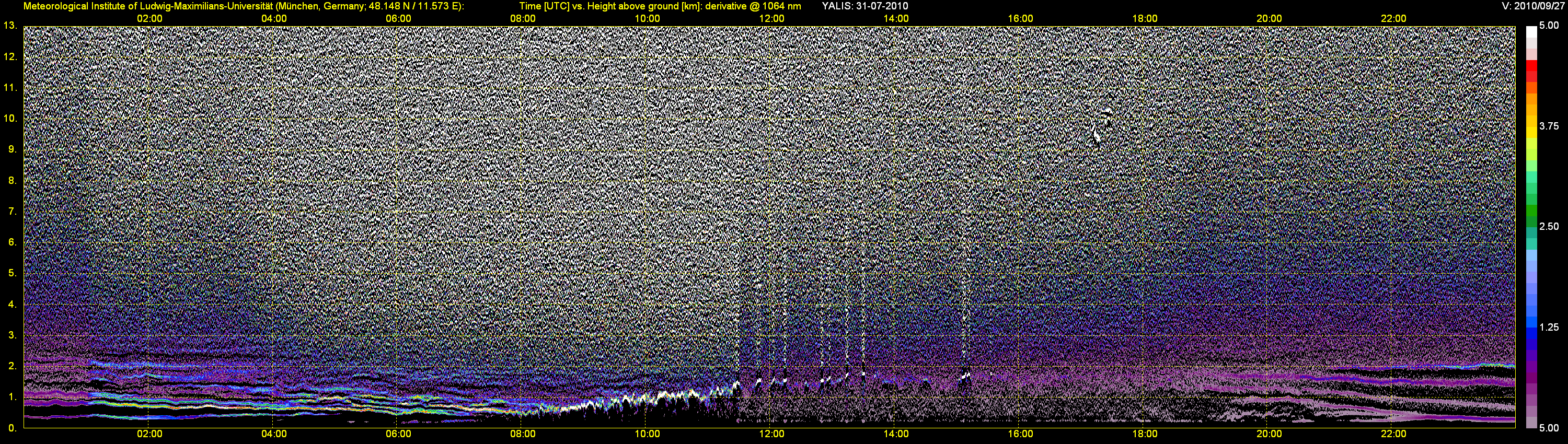The width and height of the screenshot is (1568, 444).
Task: Click the 'YALIS: 31-07-2010' label
Action: click(865, 6)
